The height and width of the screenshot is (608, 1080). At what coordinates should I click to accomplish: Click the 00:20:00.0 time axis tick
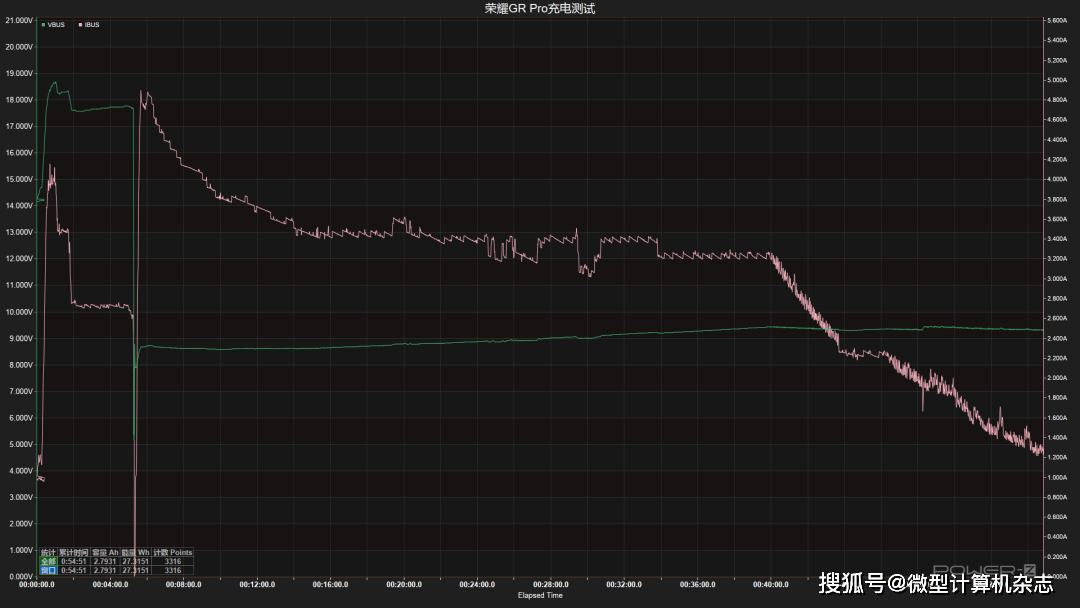pos(404,585)
